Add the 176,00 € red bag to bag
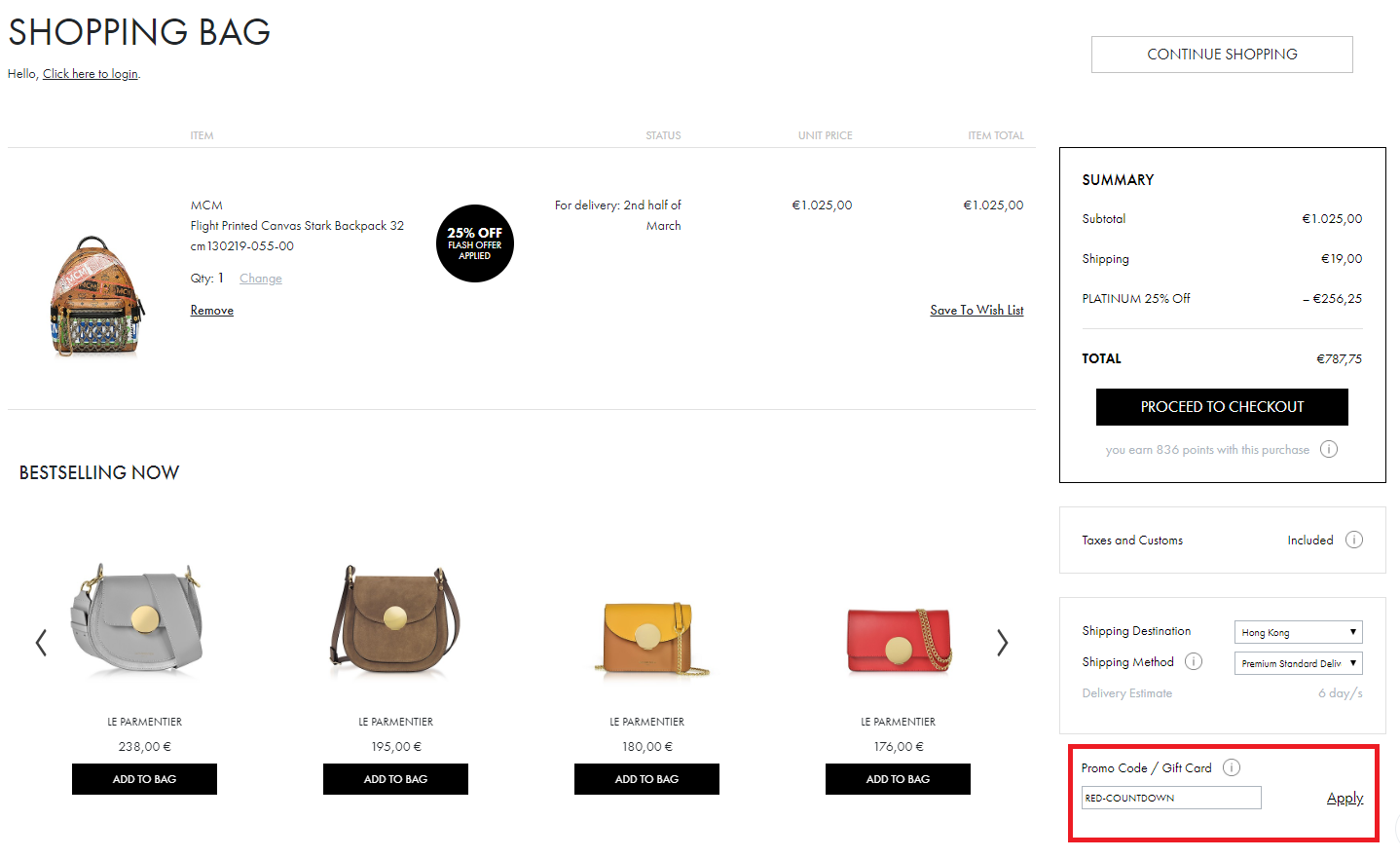This screenshot has height=858, width=1400. 898,779
